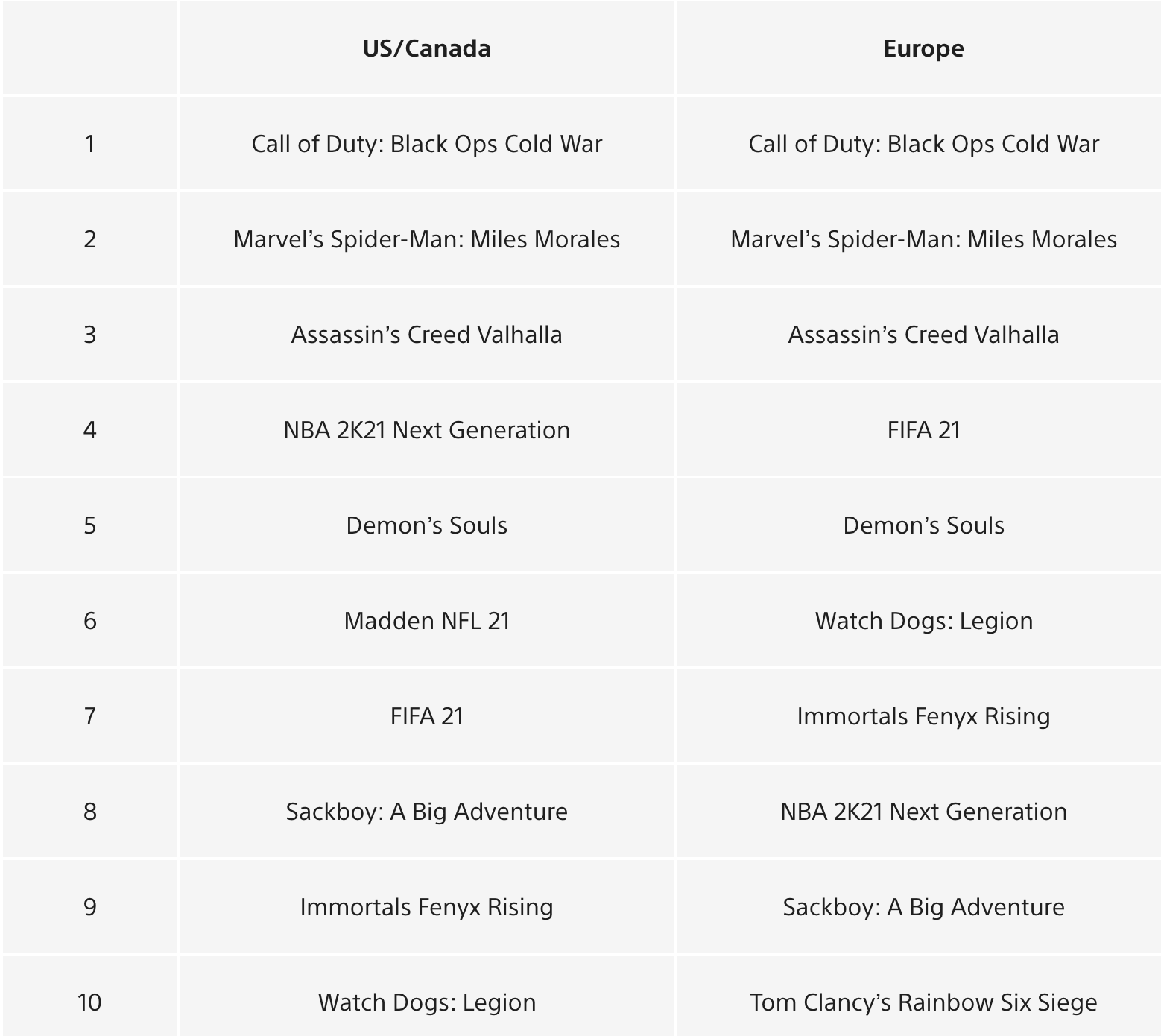Viewport: 1161px width, 1036px height.
Task: Select NBA 2K21 Next Generation under US/Canada
Action: [x=426, y=430]
